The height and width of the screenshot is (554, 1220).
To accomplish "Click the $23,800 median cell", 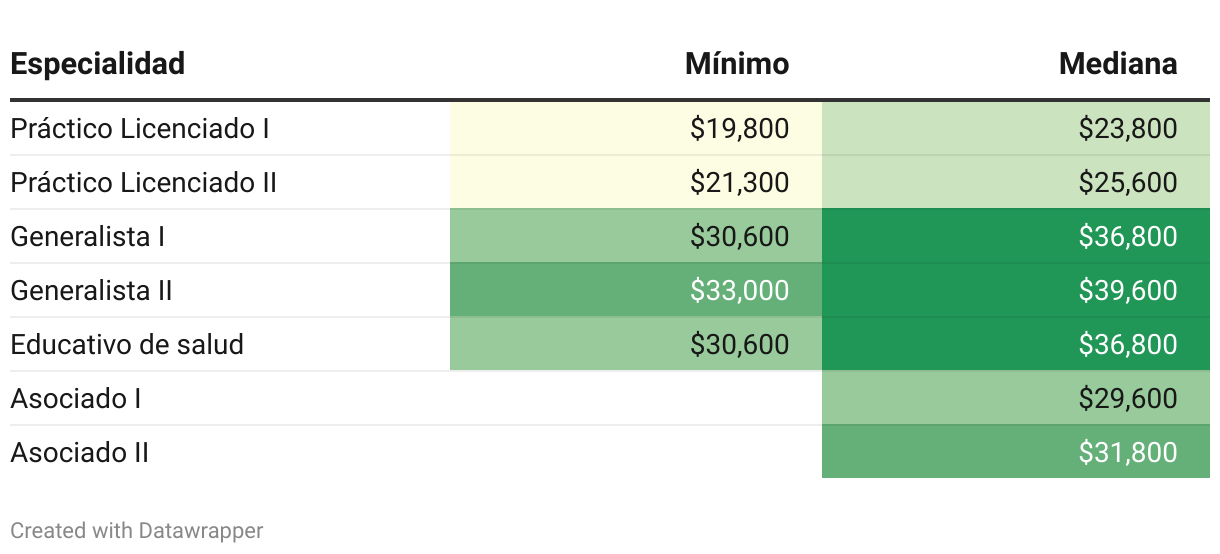I will tap(1127, 128).
